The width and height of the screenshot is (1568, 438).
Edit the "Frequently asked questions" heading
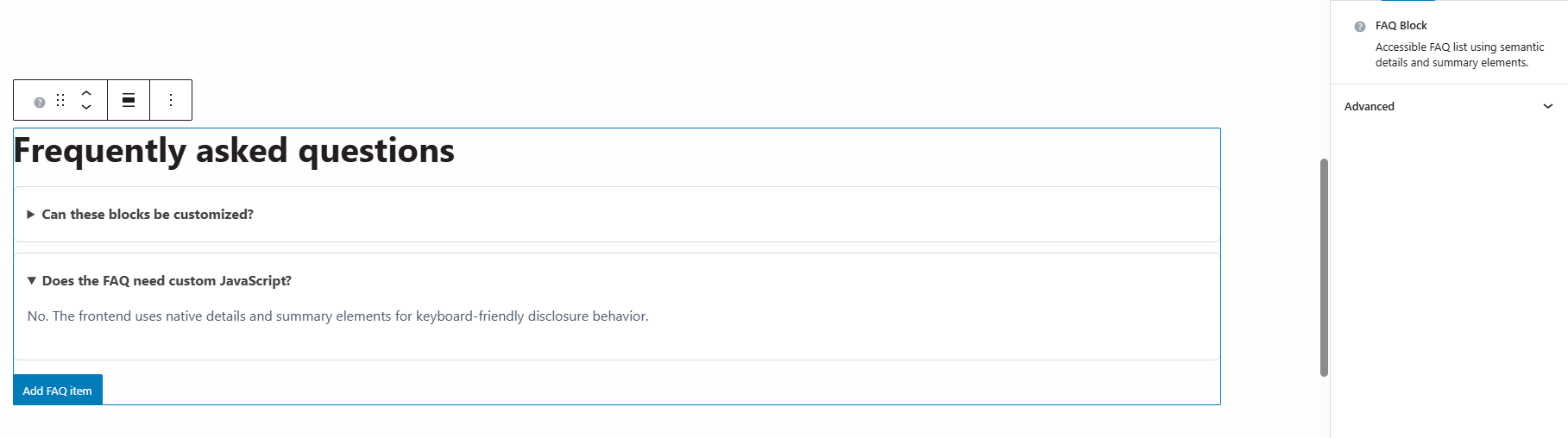pyautogui.click(x=234, y=151)
